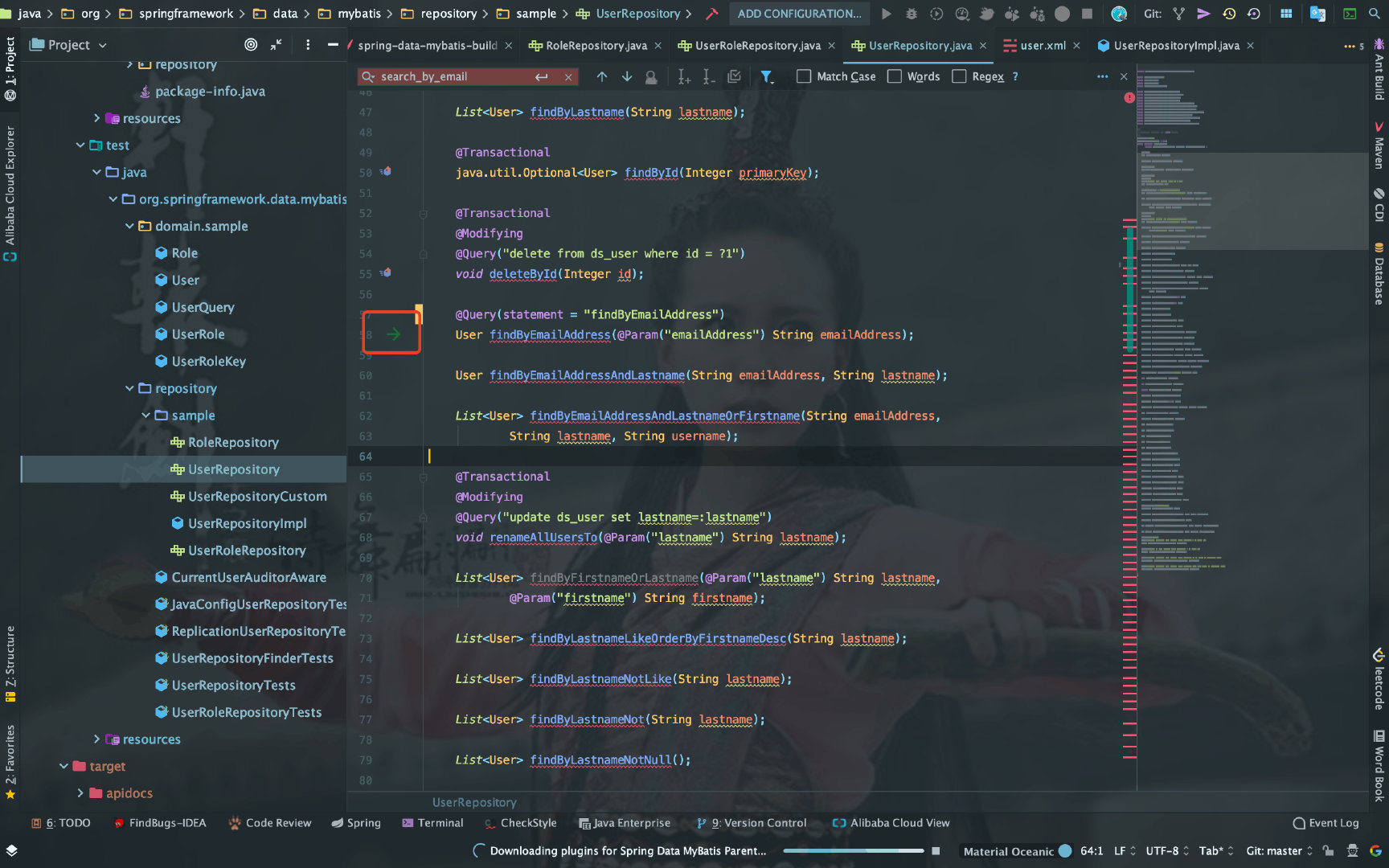Toggle Words checkbox
The image size is (1389, 868).
tap(894, 76)
